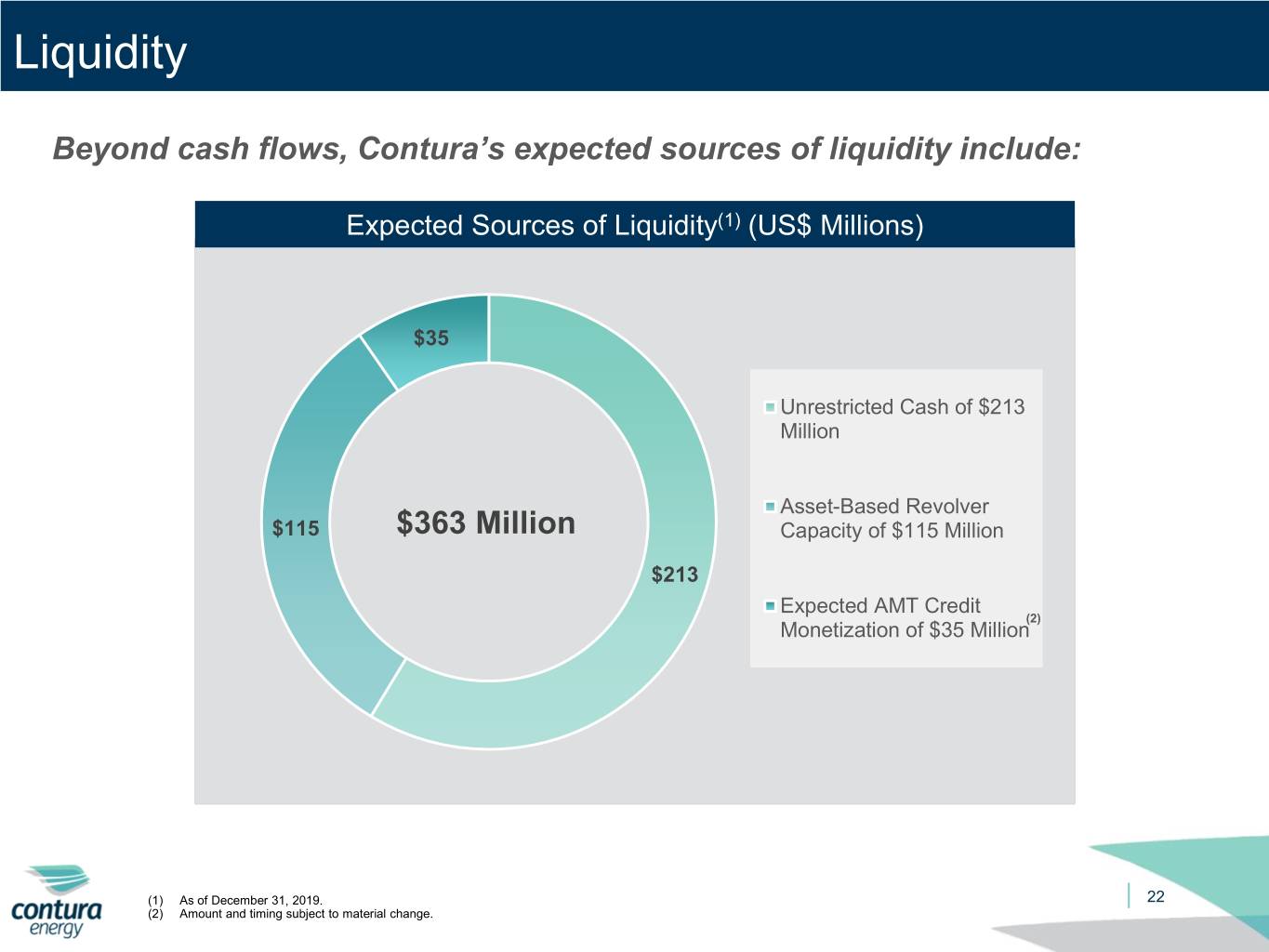Click the Unrestricted Cash of $213 Million legend text

pos(902,419)
